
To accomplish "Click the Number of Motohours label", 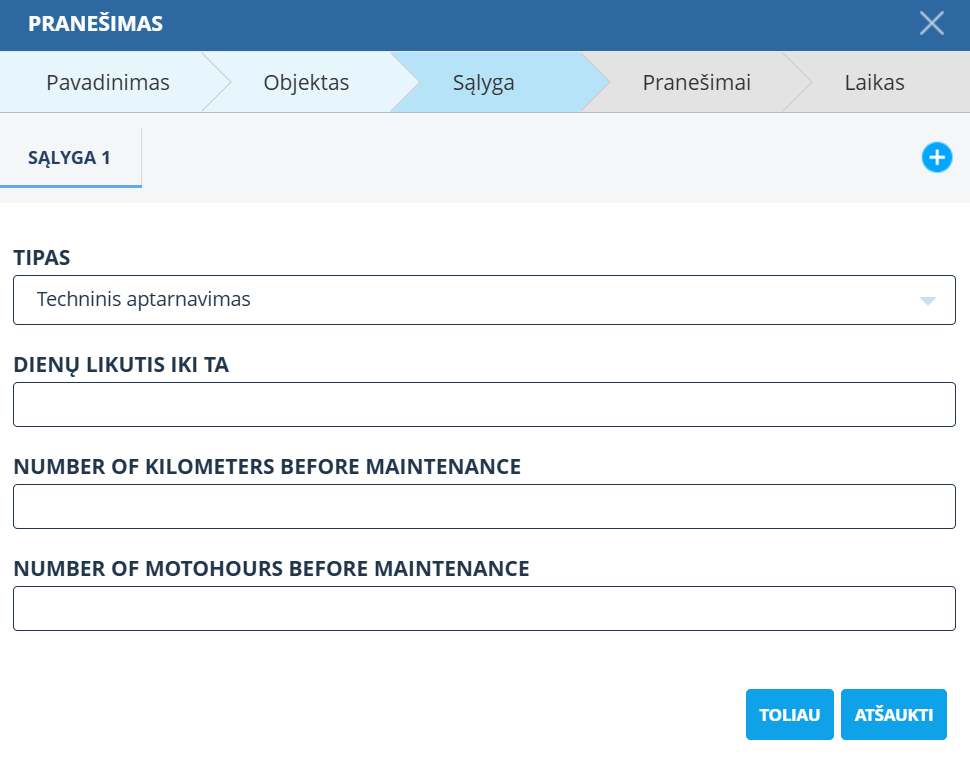I will pos(271,569).
